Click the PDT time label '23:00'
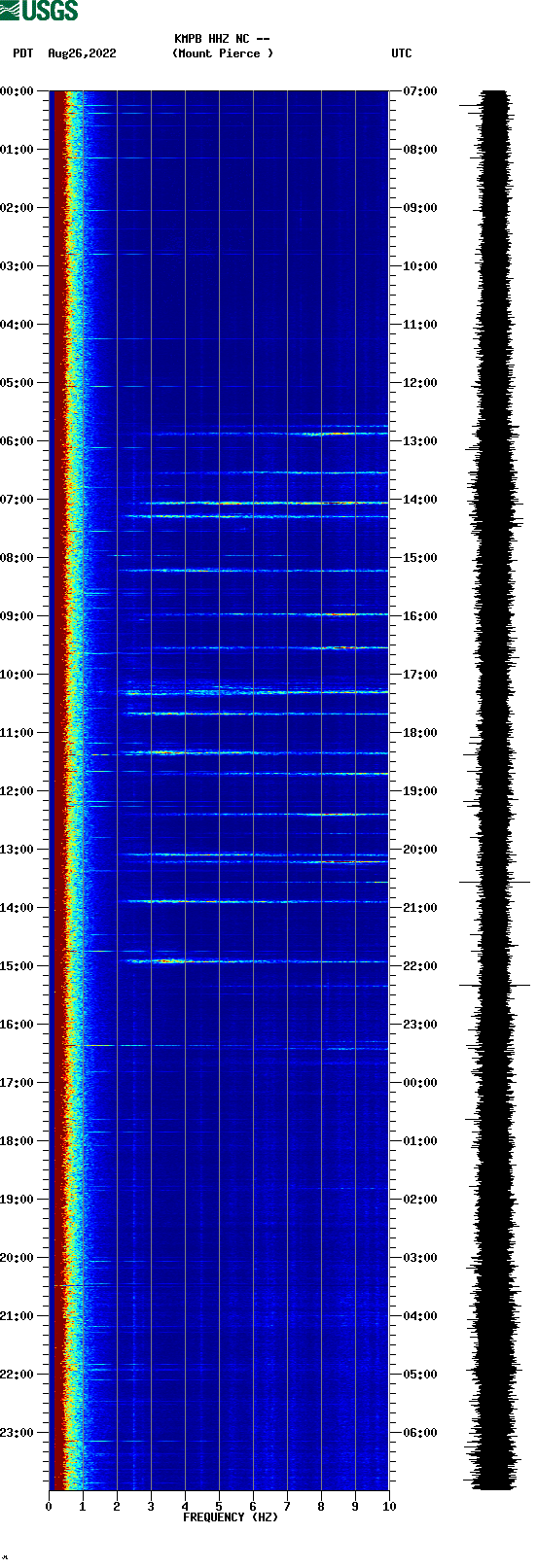Viewport: 537px width, 1568px height. tap(17, 1433)
